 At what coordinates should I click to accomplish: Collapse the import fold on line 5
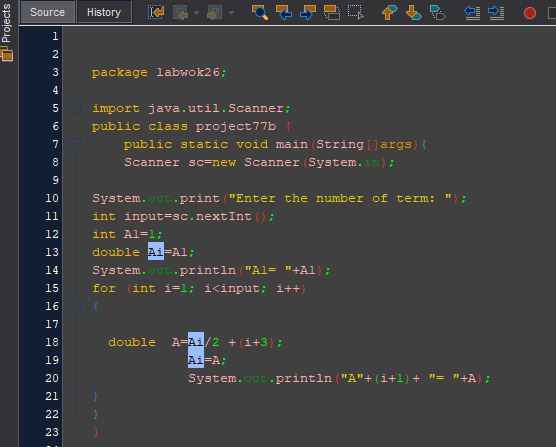coord(75,108)
